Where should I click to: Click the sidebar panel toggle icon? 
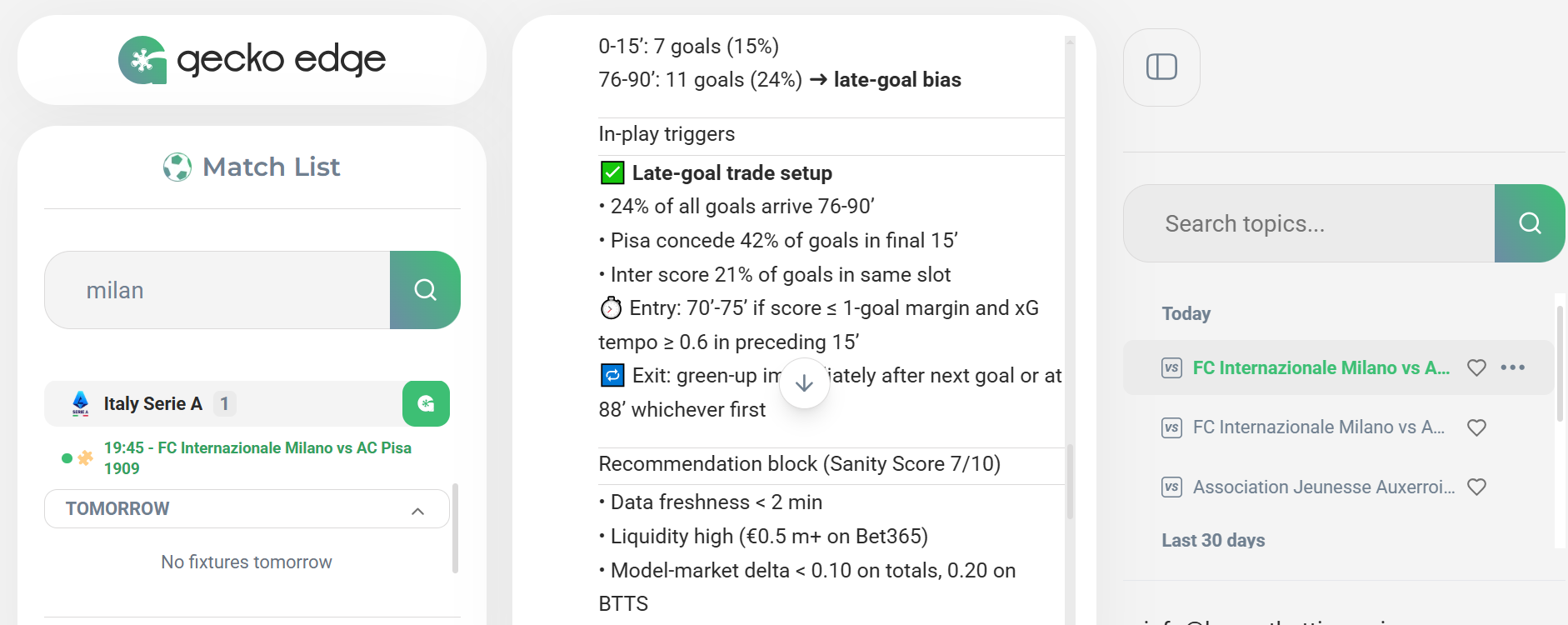click(1161, 67)
